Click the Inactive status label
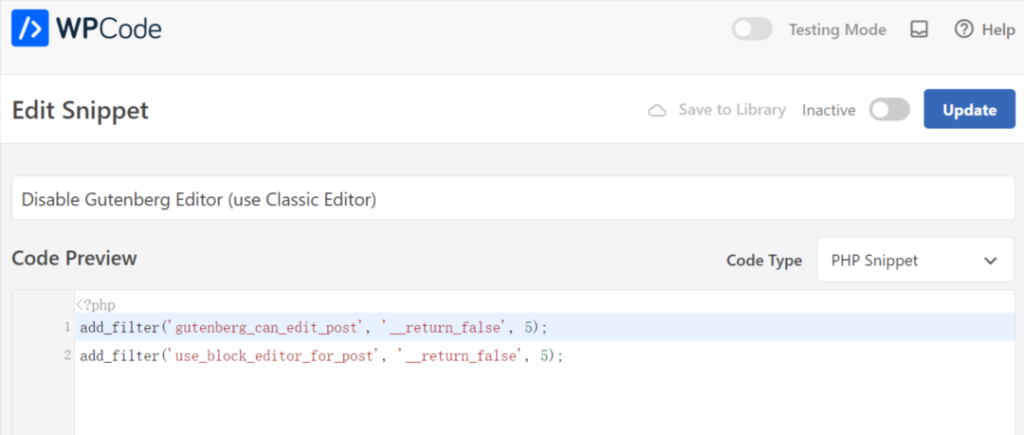This screenshot has width=1024, height=435. click(829, 110)
